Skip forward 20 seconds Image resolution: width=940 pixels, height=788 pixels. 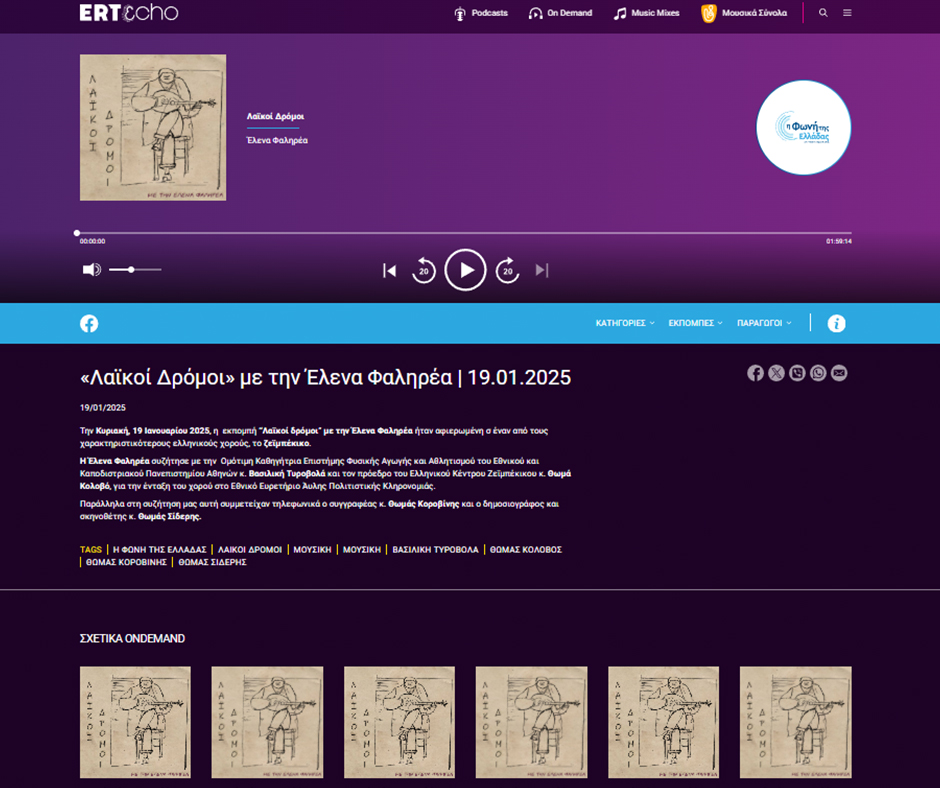coord(507,270)
